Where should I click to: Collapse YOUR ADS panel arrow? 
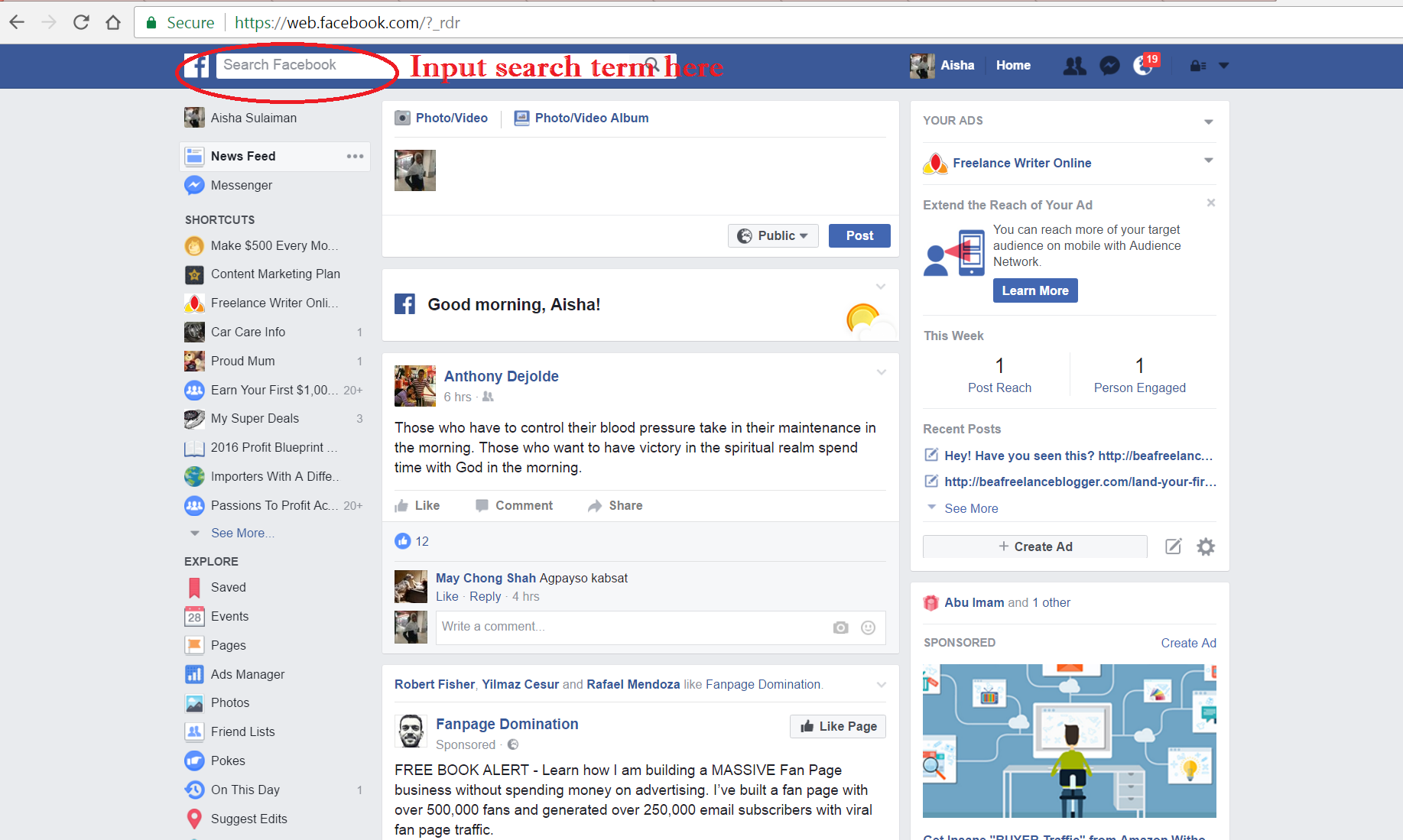coord(1208,122)
